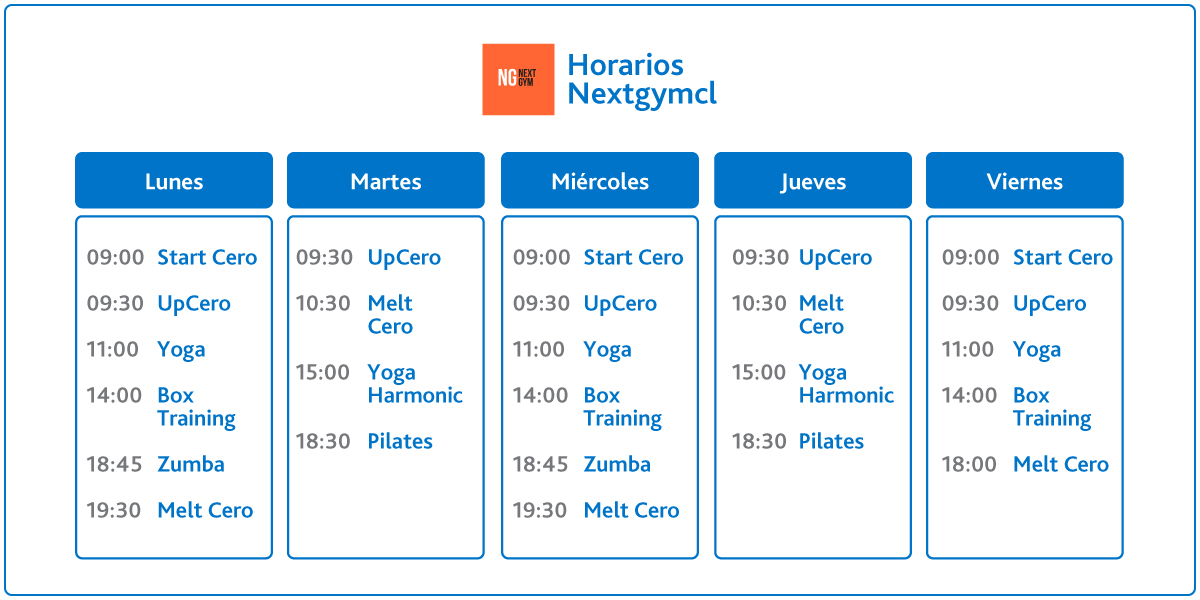
Task: Switch to the Viernes day header
Action: click(1025, 181)
